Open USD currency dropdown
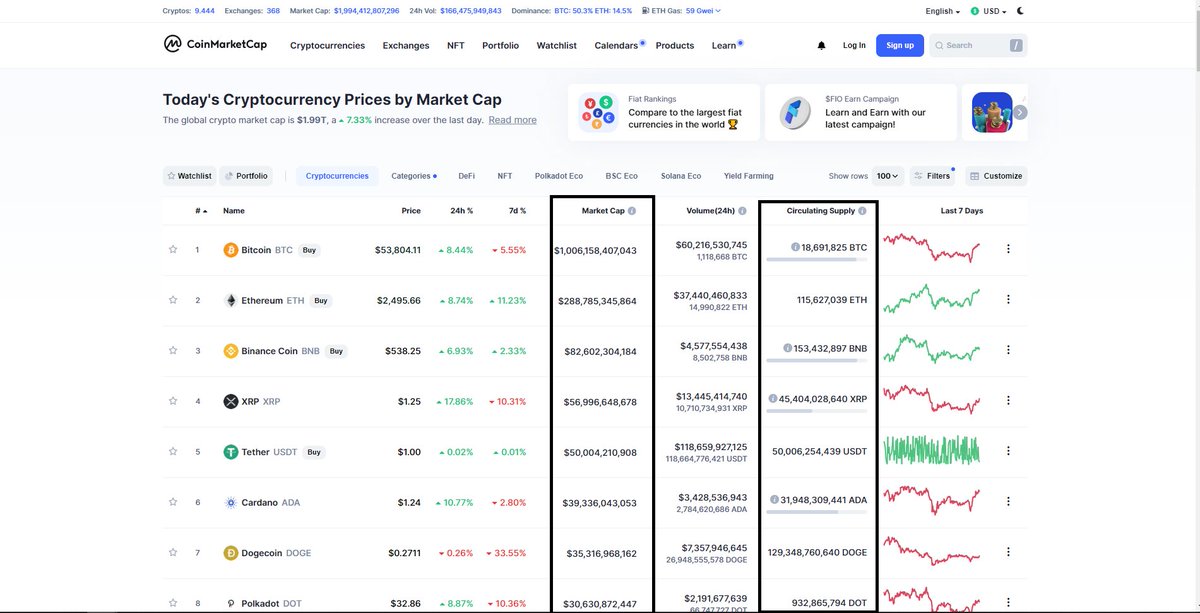 (991, 11)
